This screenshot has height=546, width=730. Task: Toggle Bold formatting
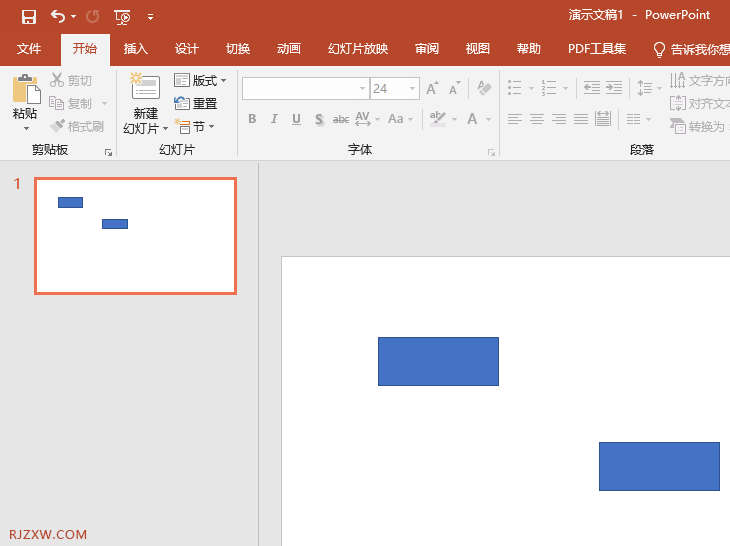point(252,119)
